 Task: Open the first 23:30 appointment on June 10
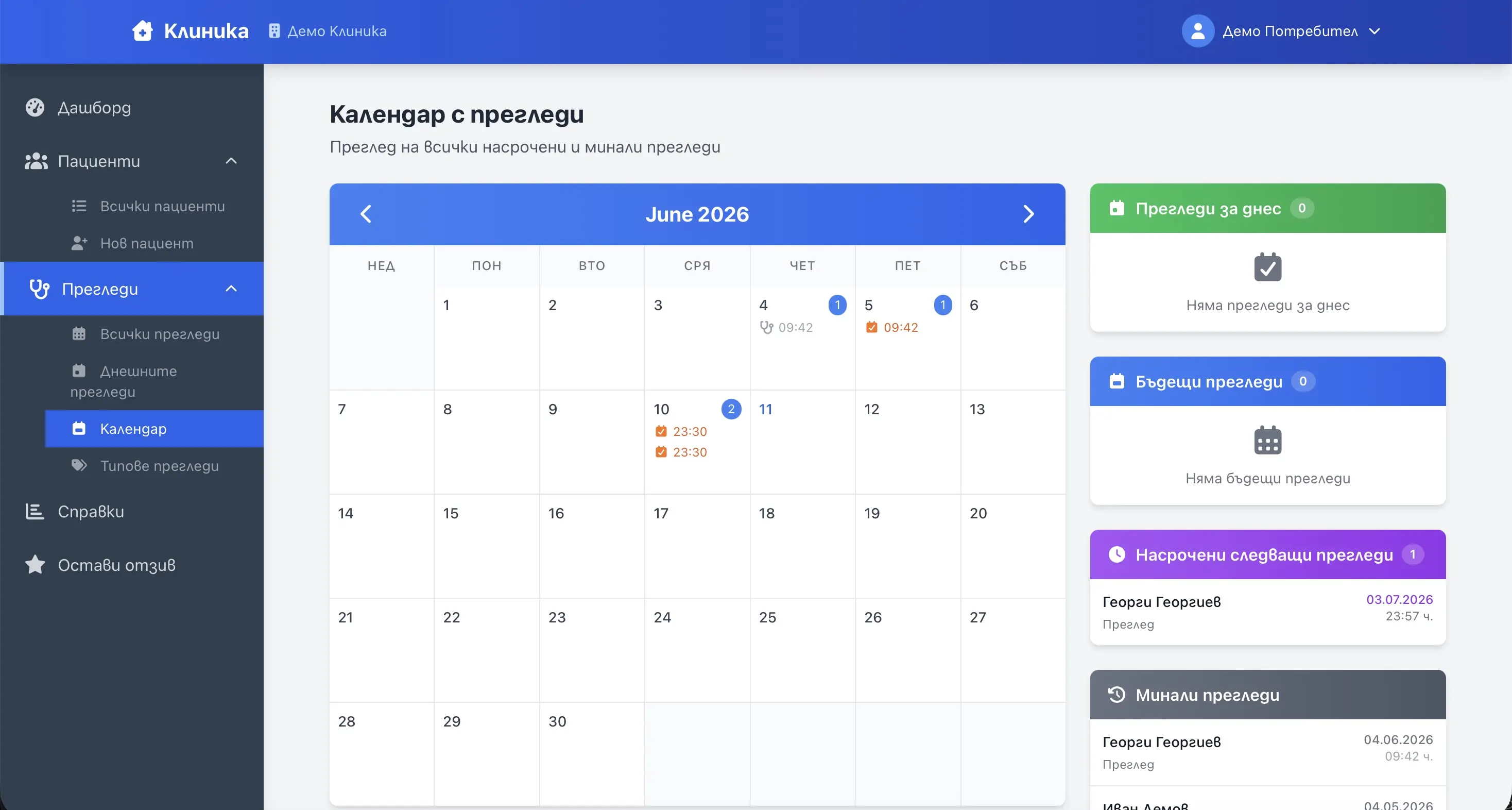click(681, 431)
